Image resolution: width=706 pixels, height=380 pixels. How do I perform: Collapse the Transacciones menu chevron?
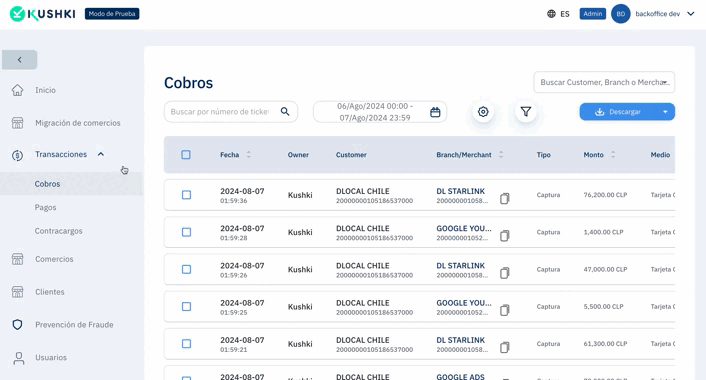pyautogui.click(x=101, y=154)
